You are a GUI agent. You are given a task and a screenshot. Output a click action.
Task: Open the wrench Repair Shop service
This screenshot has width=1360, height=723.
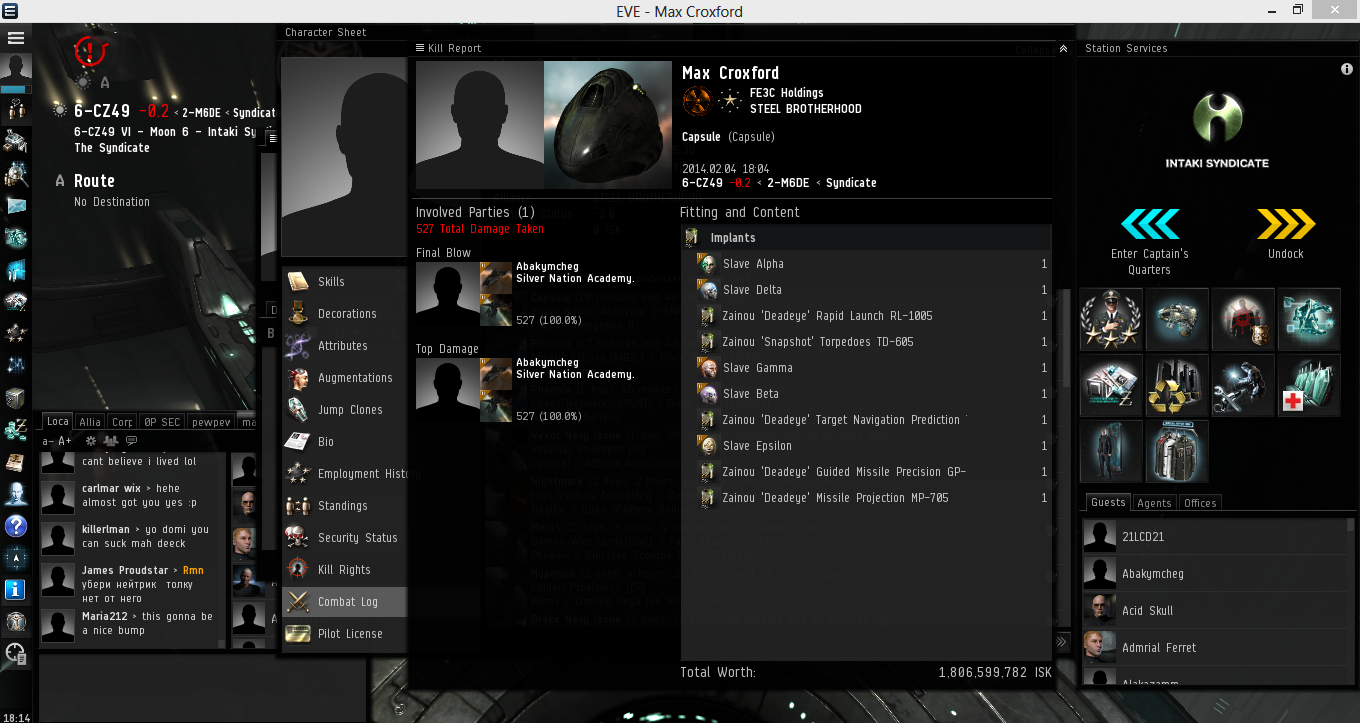[x=1243, y=386]
